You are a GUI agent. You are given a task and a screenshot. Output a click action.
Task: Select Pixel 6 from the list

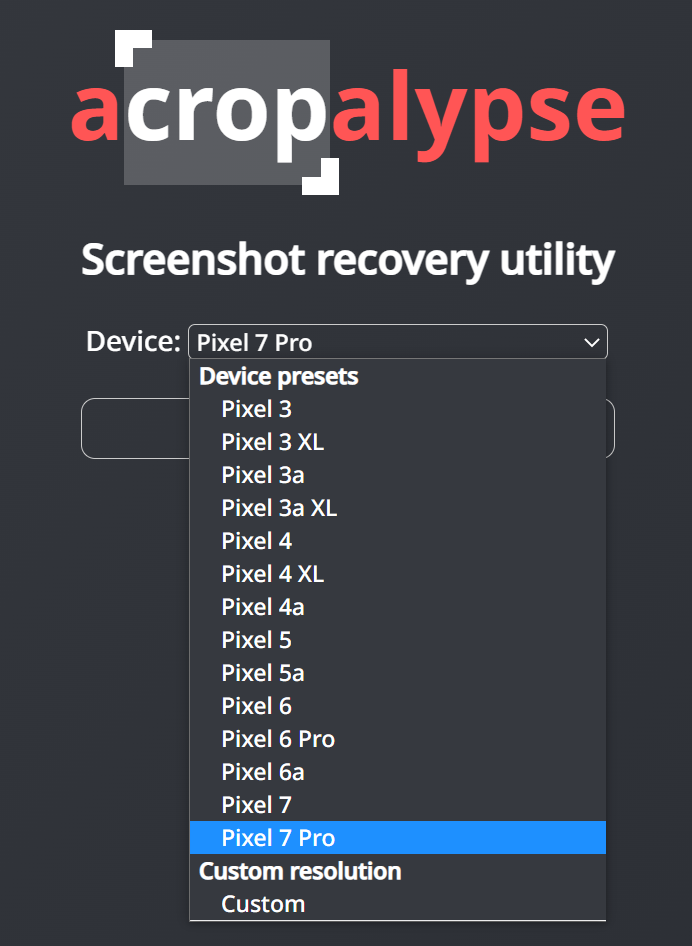[257, 706]
